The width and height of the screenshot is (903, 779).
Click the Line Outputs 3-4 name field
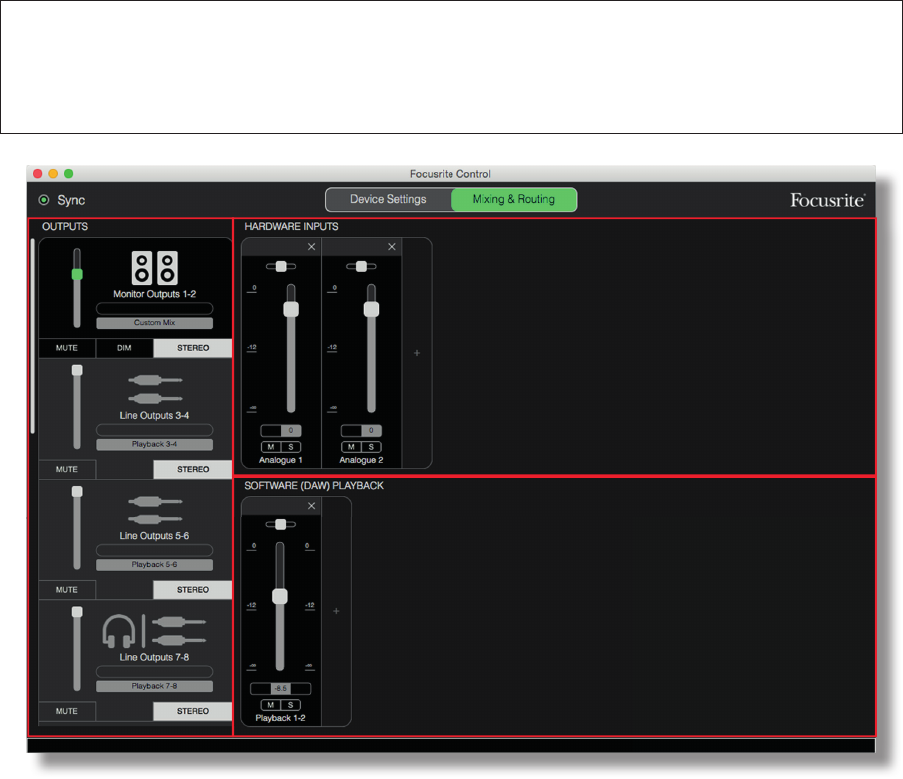point(154,430)
